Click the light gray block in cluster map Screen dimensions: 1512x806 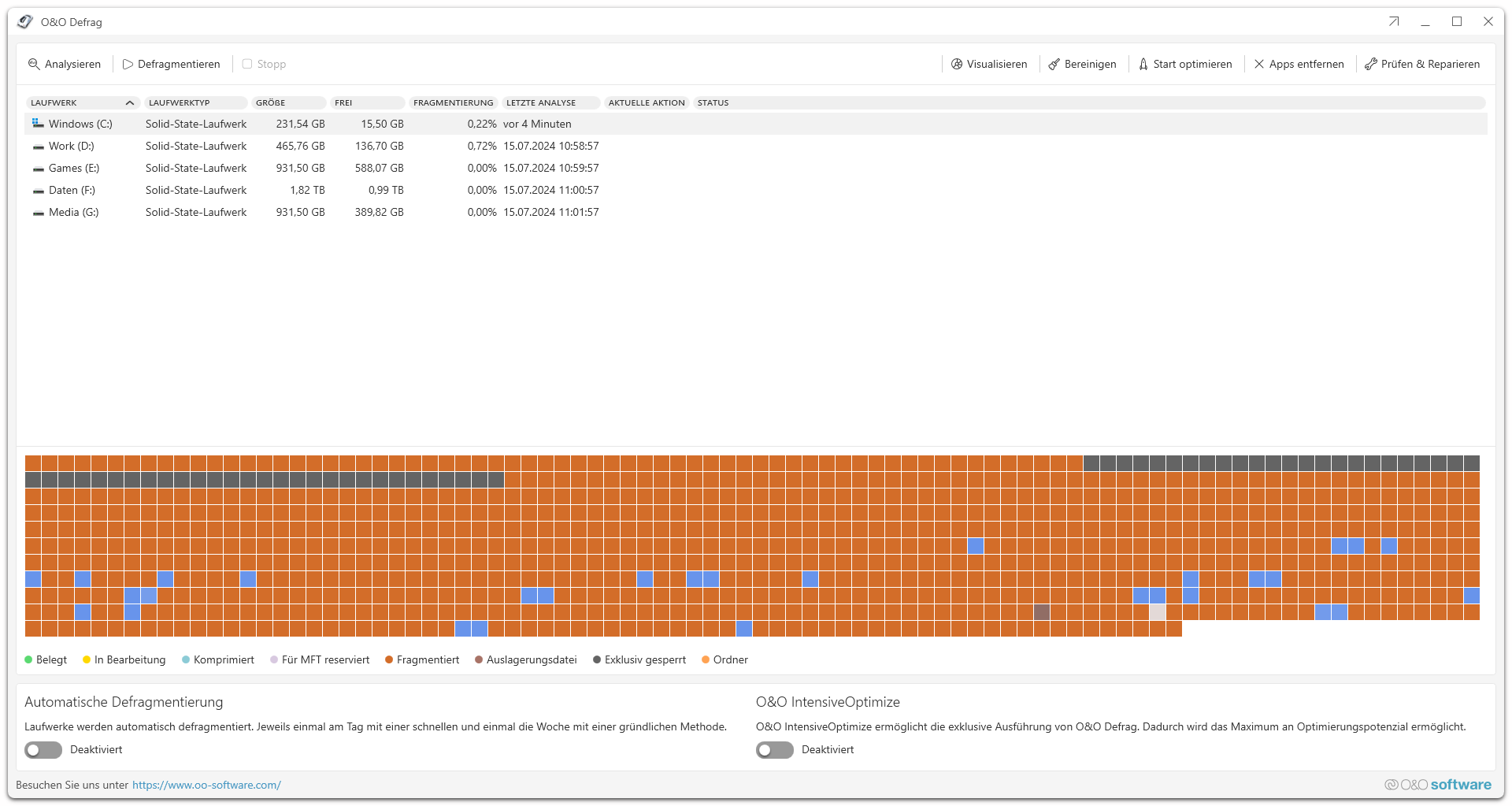coord(1158,612)
